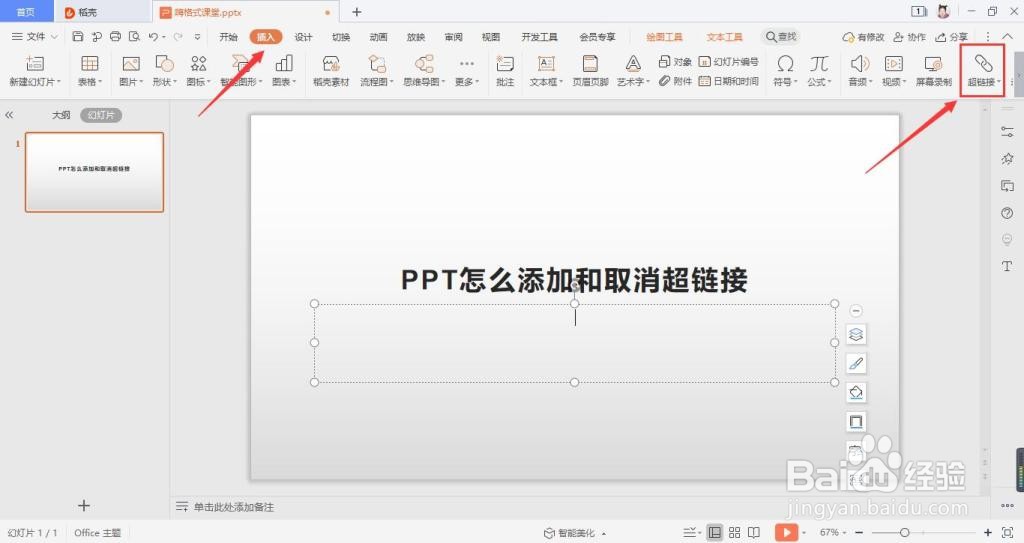This screenshot has height=543, width=1024.
Task: Switch panel to 大纲 outline view
Action: (x=61, y=115)
